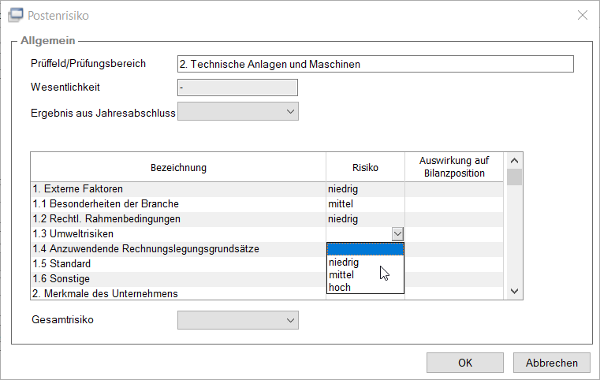Click the Bezeichnung column header
Screen dimensions: 600x380
point(178,167)
